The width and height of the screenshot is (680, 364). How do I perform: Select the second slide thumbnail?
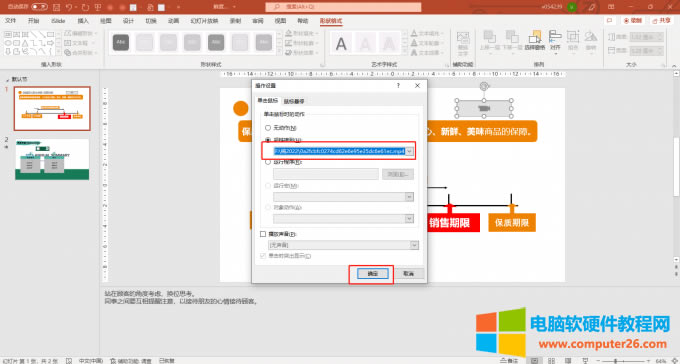click(52, 159)
